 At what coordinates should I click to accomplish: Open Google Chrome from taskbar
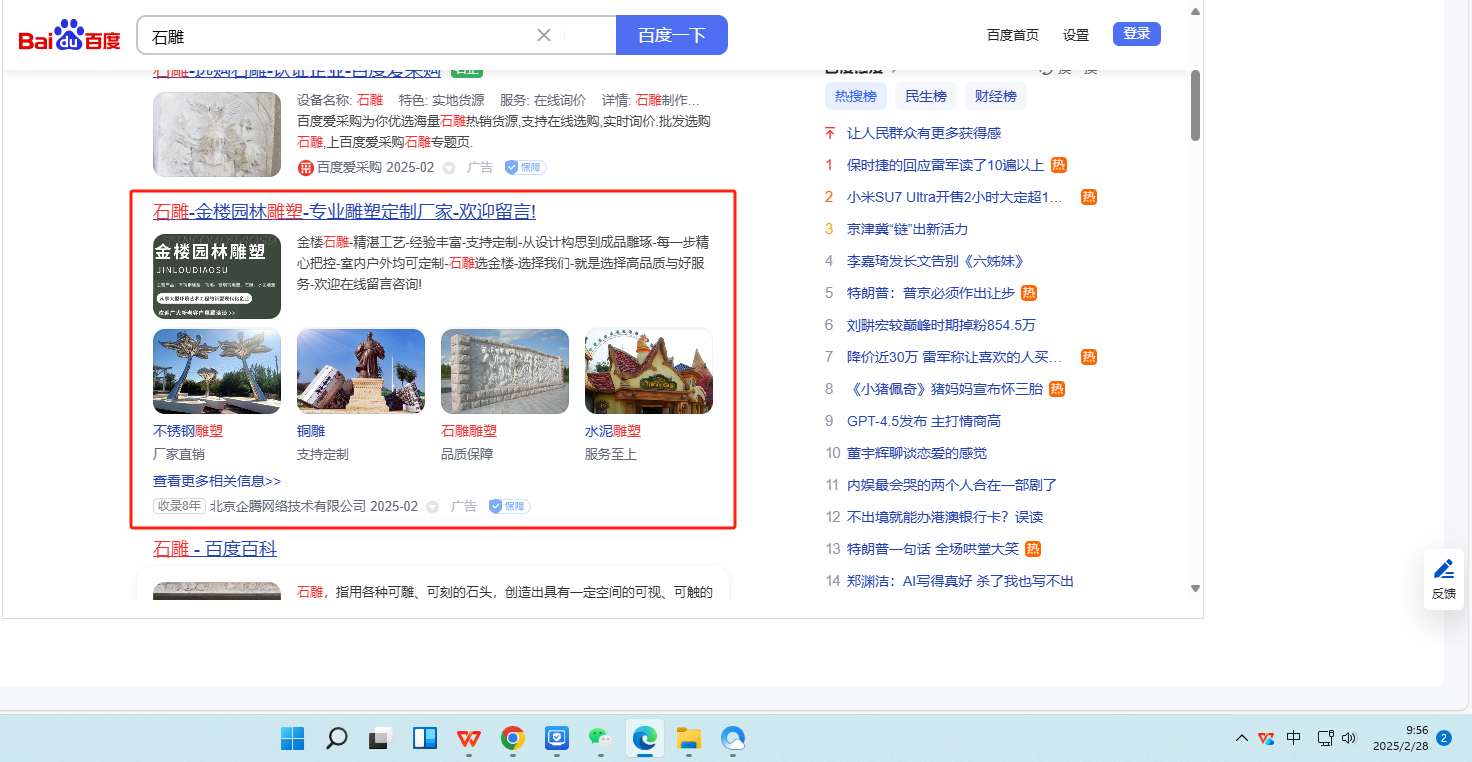point(512,739)
